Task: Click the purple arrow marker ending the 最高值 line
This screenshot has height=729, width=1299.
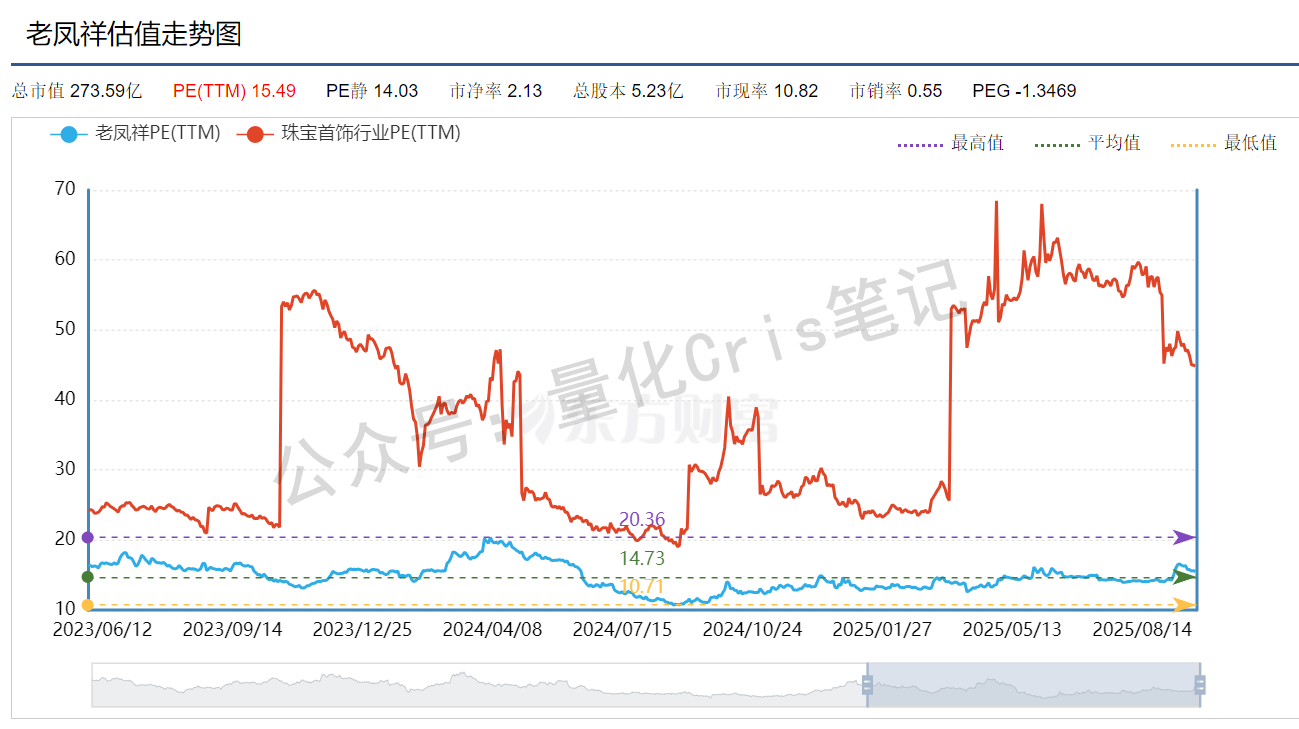Action: (1183, 537)
